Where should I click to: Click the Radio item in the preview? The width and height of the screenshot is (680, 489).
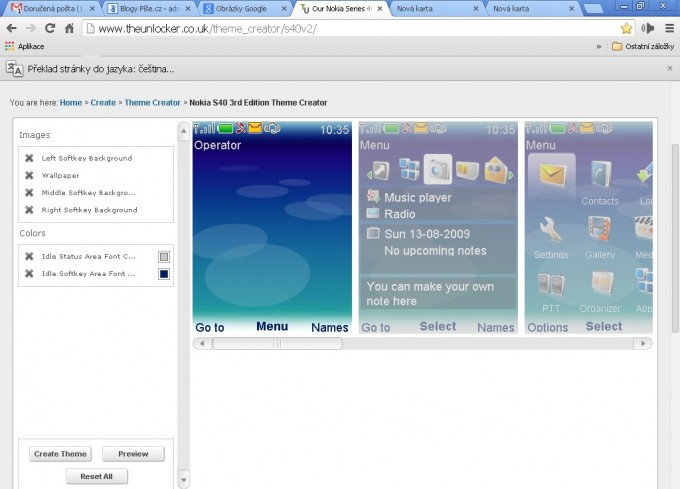[x=391, y=214]
